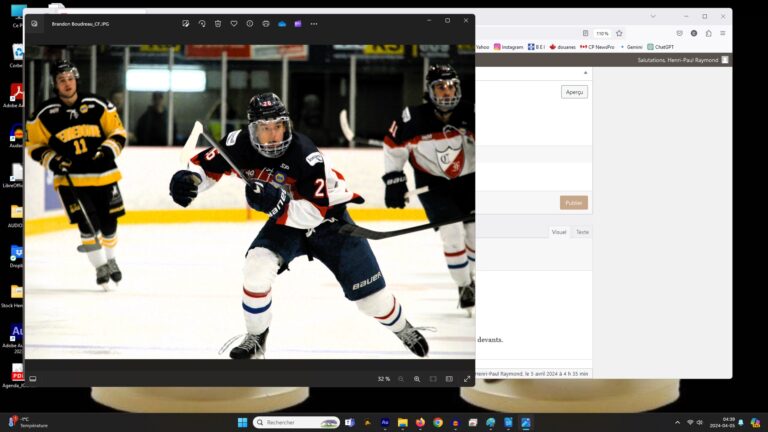Rotate the photo using the rotate icon
768x432 pixels.
[x=202, y=23]
